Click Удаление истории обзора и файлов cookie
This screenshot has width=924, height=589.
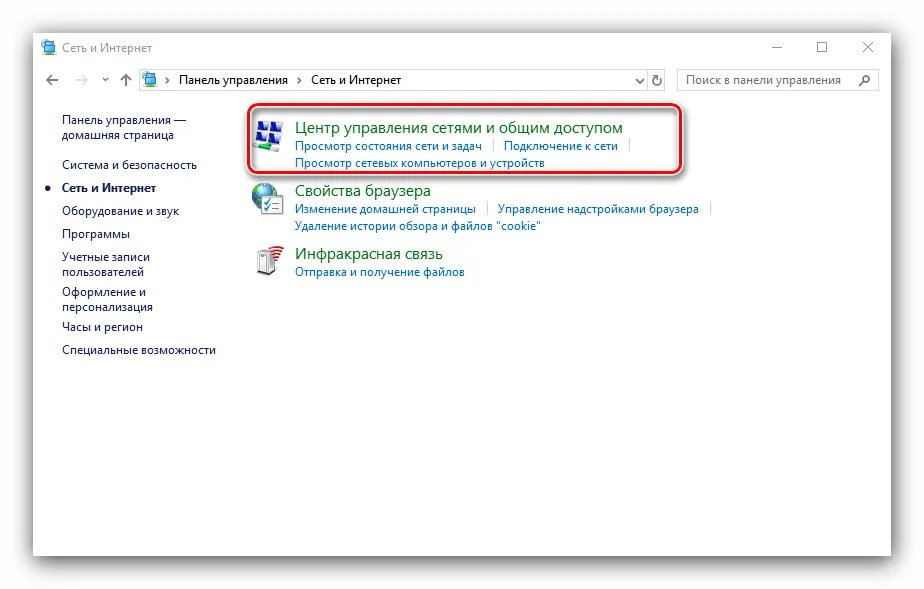(417, 226)
